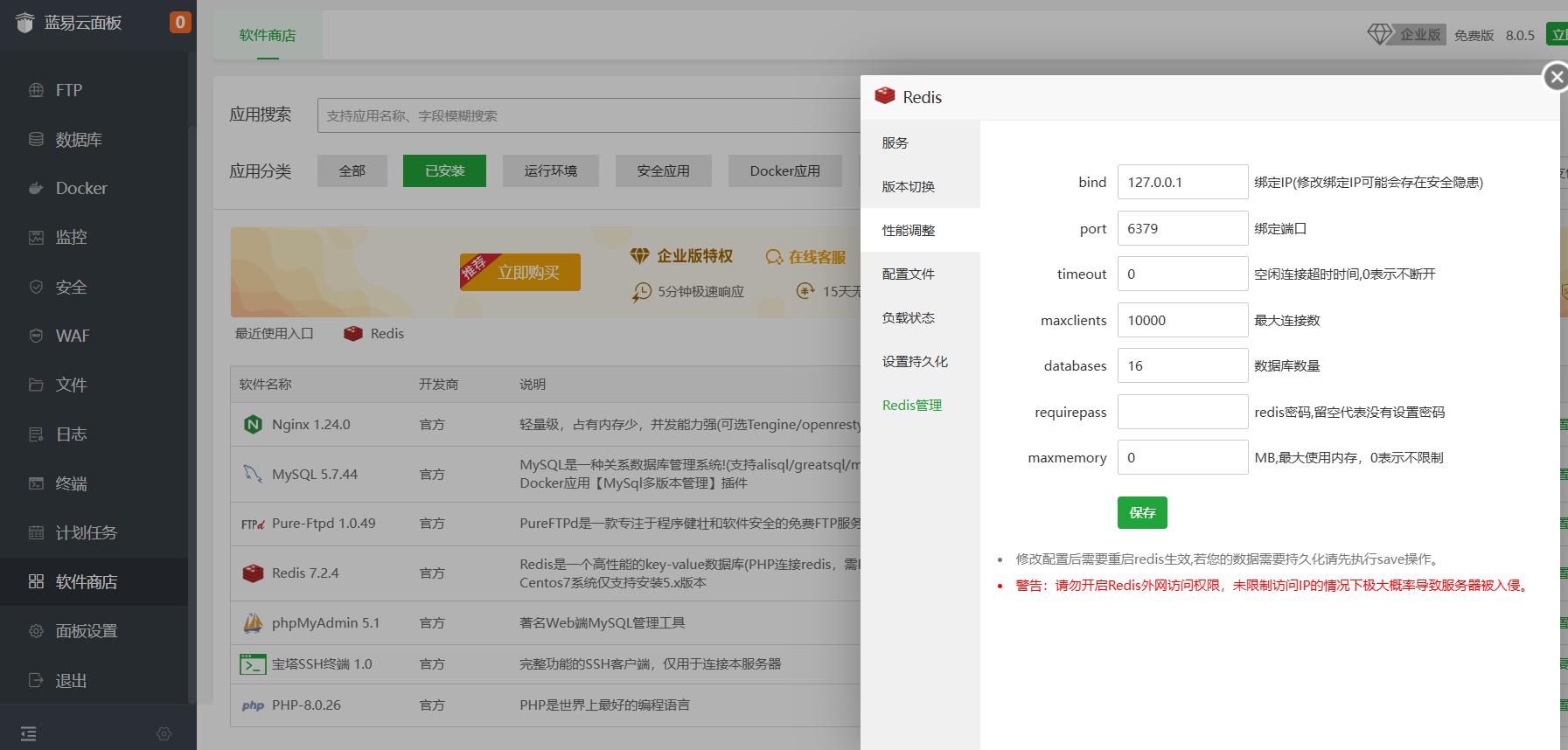Collapse the sidebar with the menu-fold icon
The image size is (1568, 750).
[x=29, y=734]
